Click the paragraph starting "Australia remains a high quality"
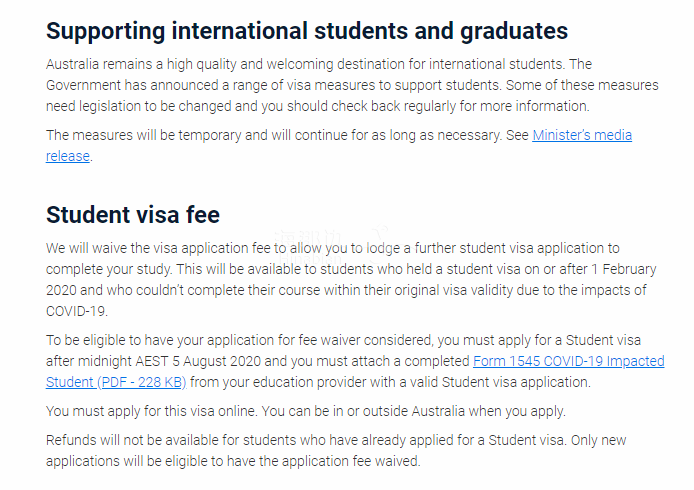Image resolution: width=694 pixels, height=490 pixels. pos(352,85)
